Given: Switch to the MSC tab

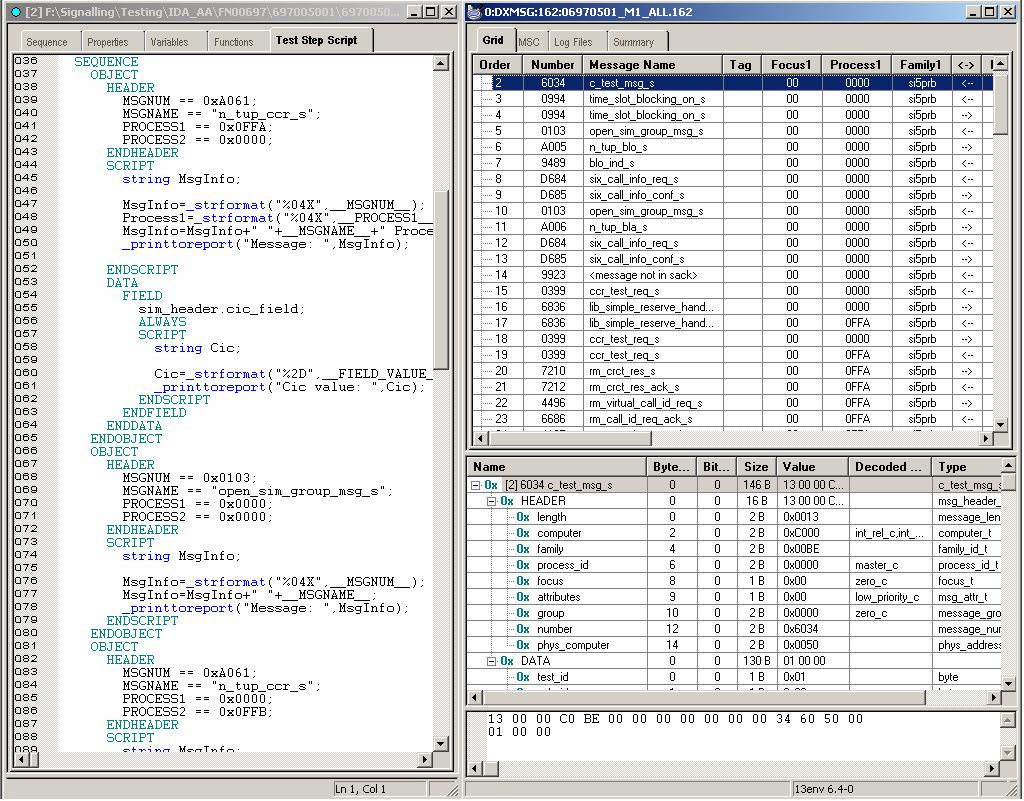Looking at the screenshot, I should 529,42.
